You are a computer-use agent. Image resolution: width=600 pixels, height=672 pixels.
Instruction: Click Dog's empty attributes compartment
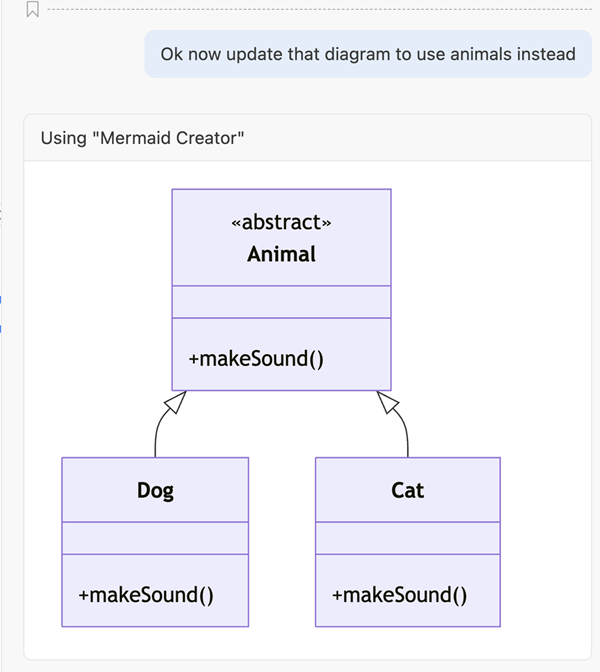click(155, 538)
